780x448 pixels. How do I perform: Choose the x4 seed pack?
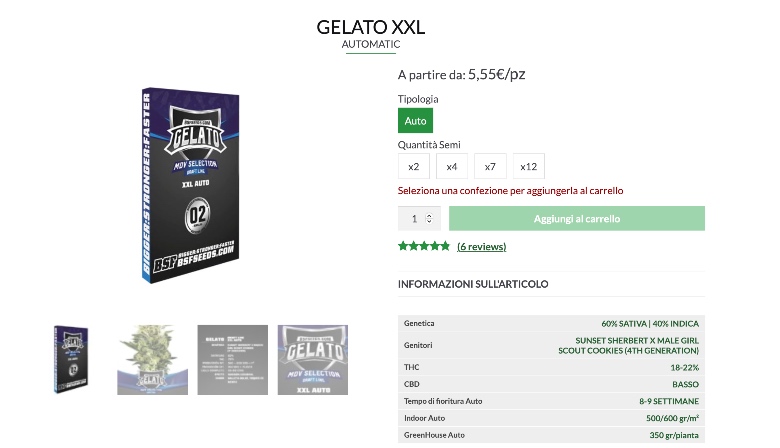[452, 167]
